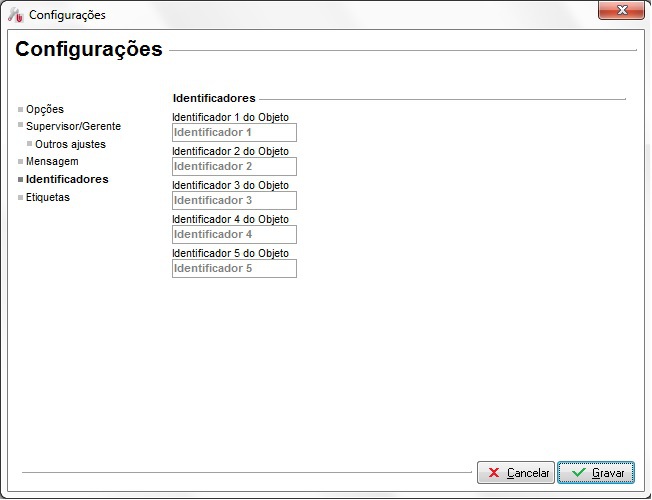
Task: Click the red X icon on Cancelar
Action: tap(494, 472)
